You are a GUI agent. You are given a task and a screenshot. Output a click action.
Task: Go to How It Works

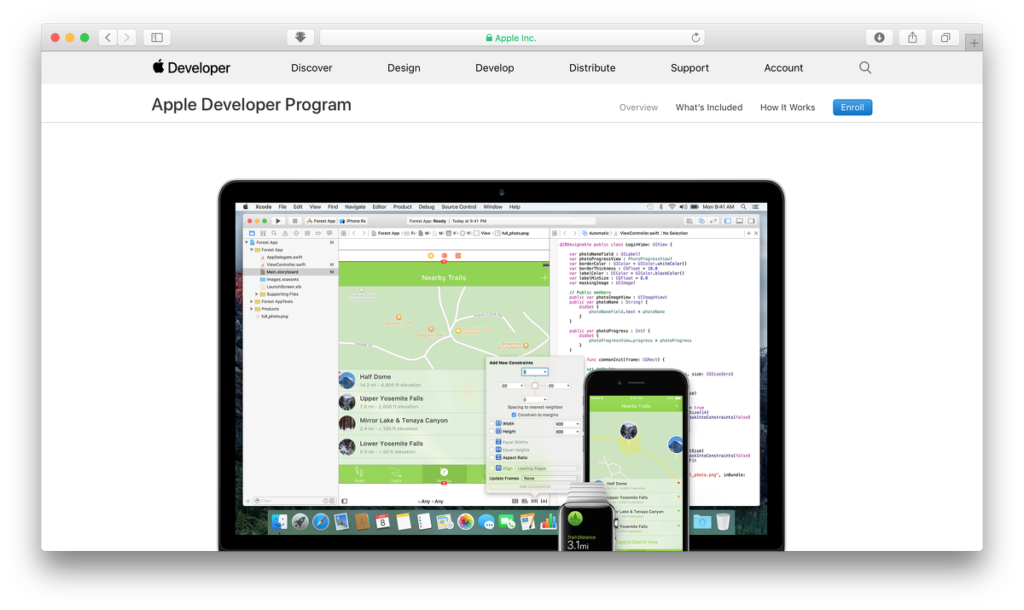pos(788,107)
